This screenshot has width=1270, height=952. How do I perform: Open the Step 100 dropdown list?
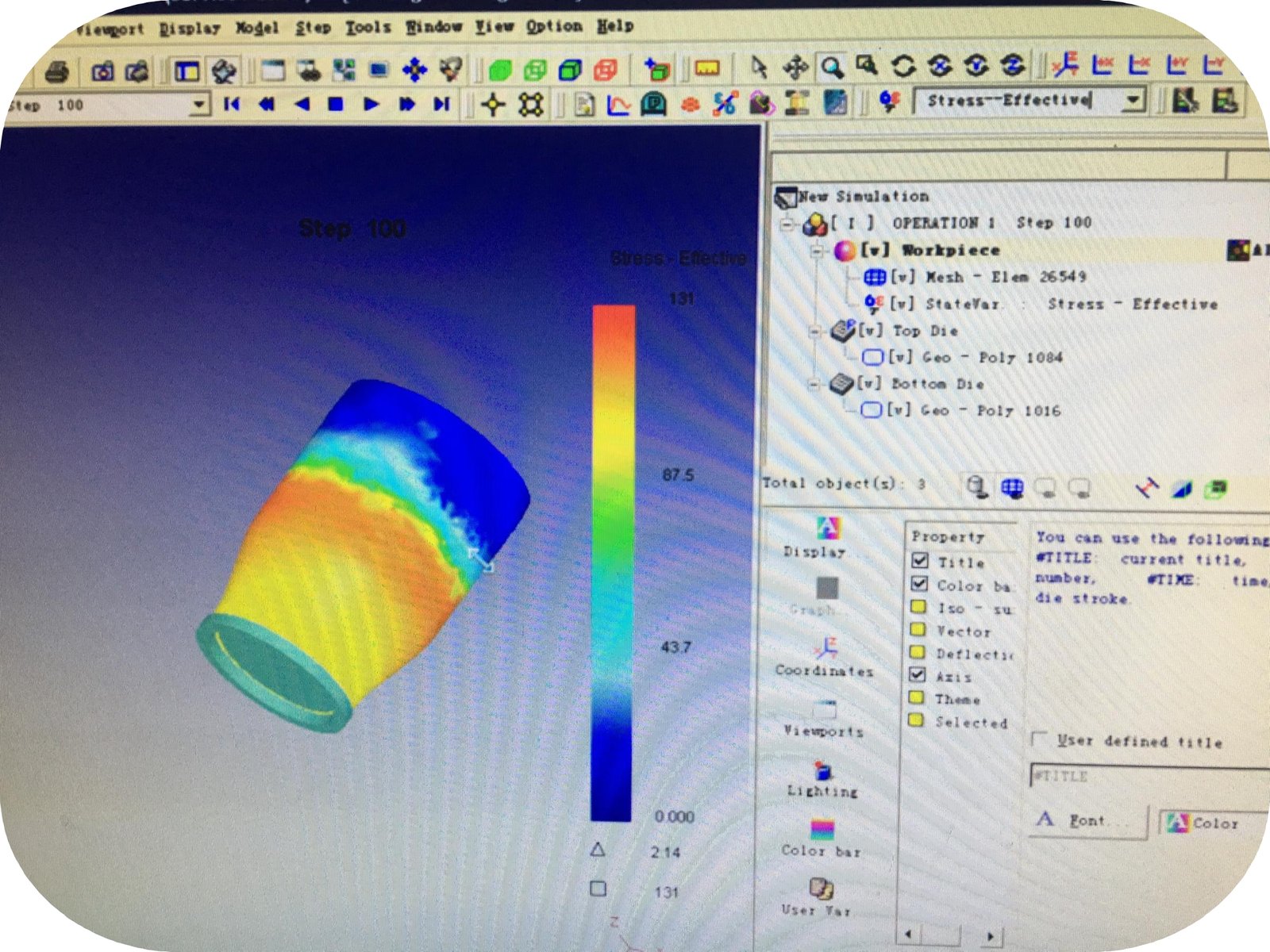point(198,105)
